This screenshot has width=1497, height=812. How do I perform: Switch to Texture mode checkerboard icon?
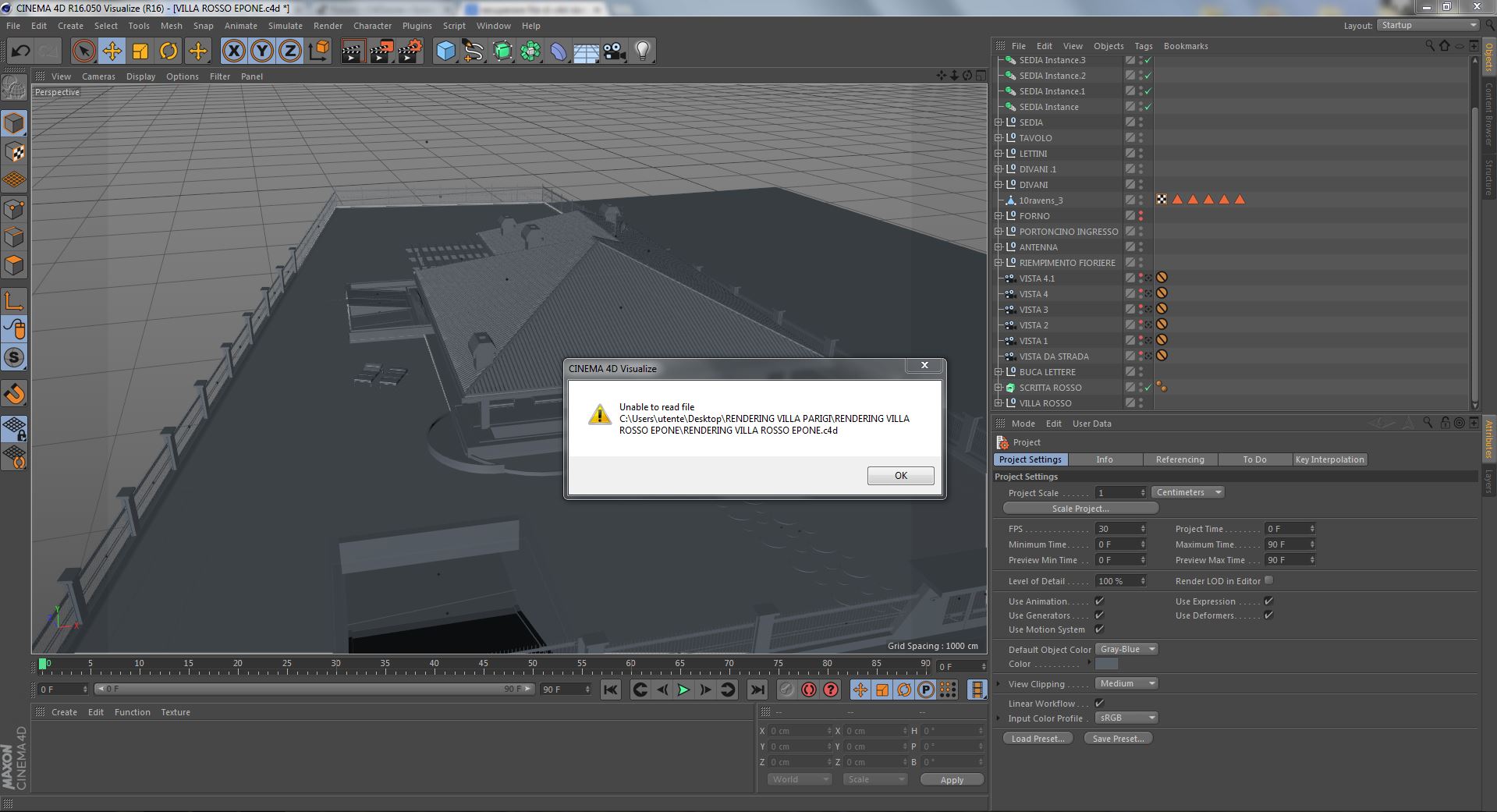tap(14, 152)
